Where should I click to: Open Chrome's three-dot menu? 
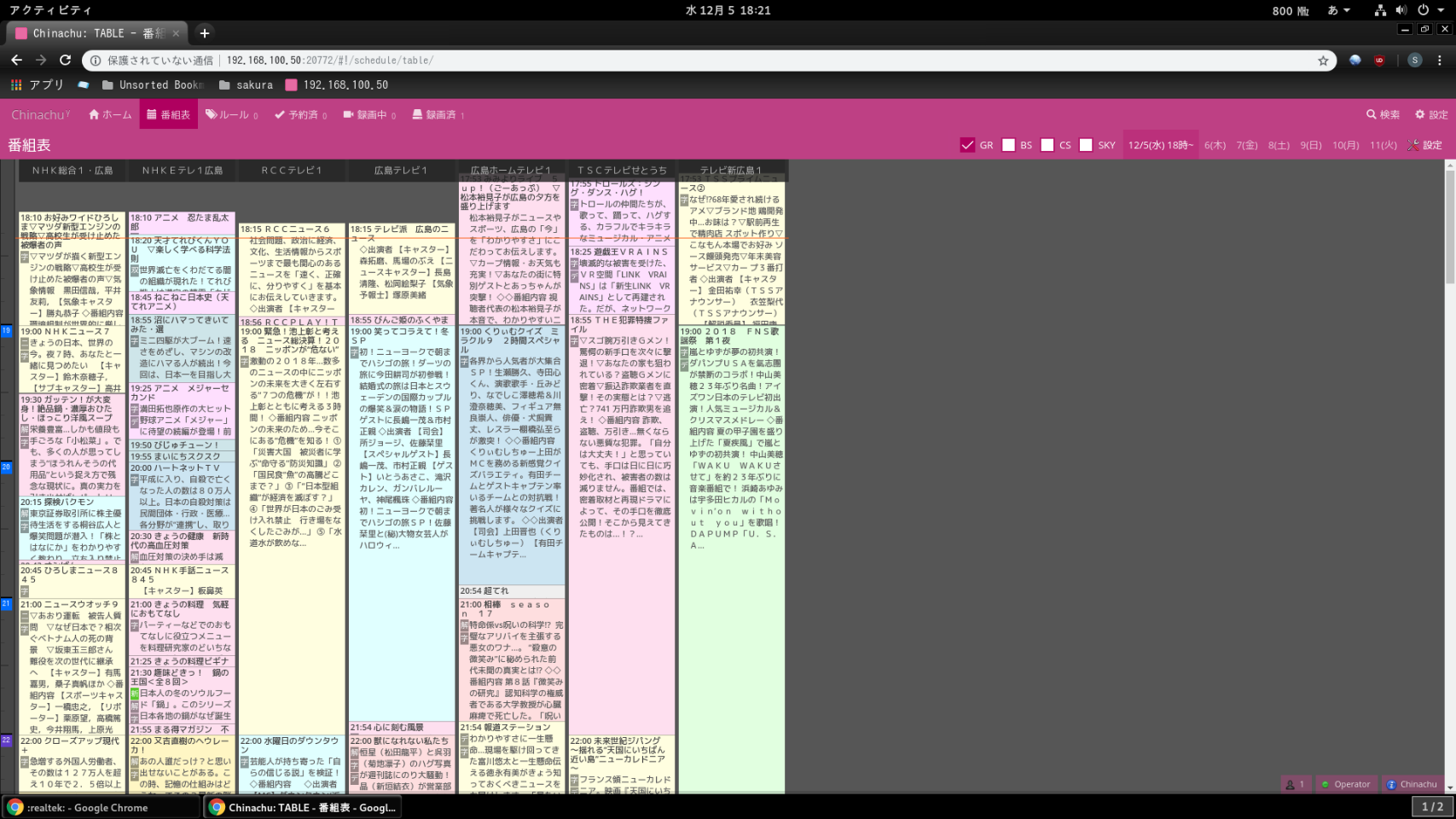click(1440, 60)
